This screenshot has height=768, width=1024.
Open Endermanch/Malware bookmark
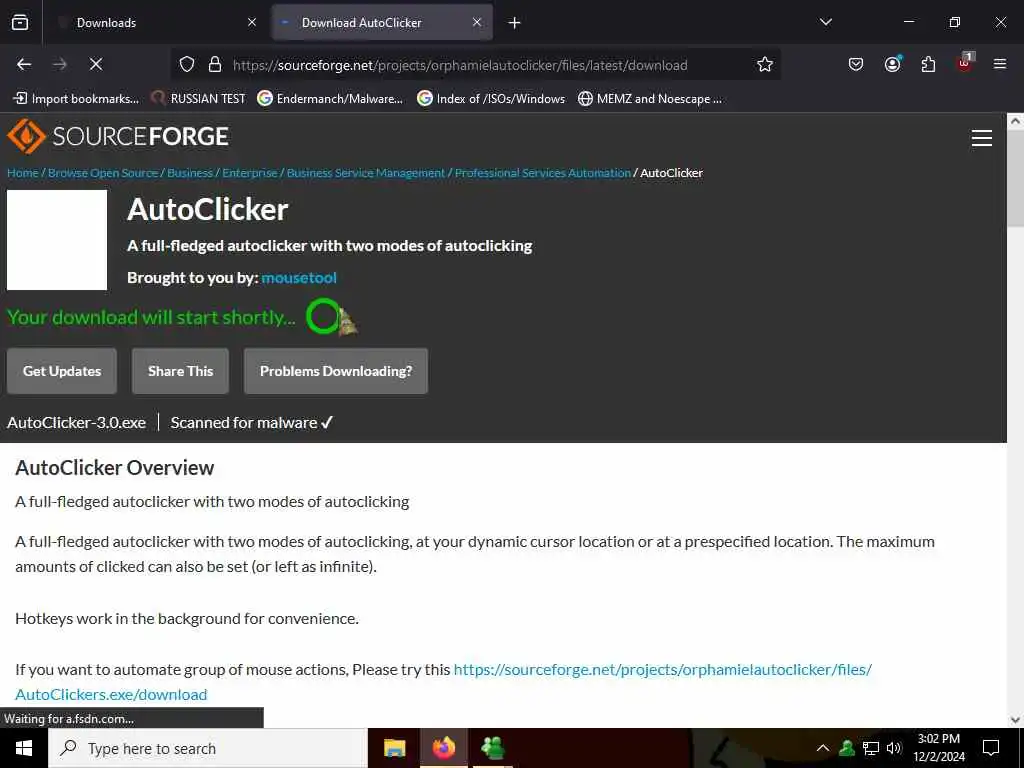[330, 99]
